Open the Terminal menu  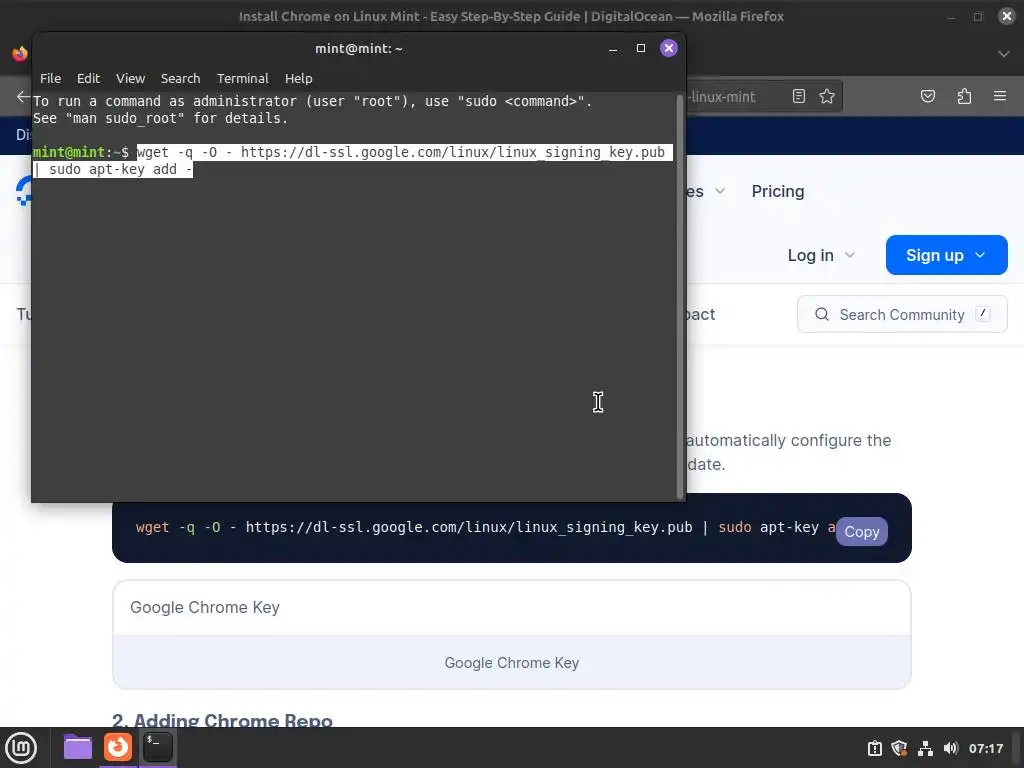(242, 78)
